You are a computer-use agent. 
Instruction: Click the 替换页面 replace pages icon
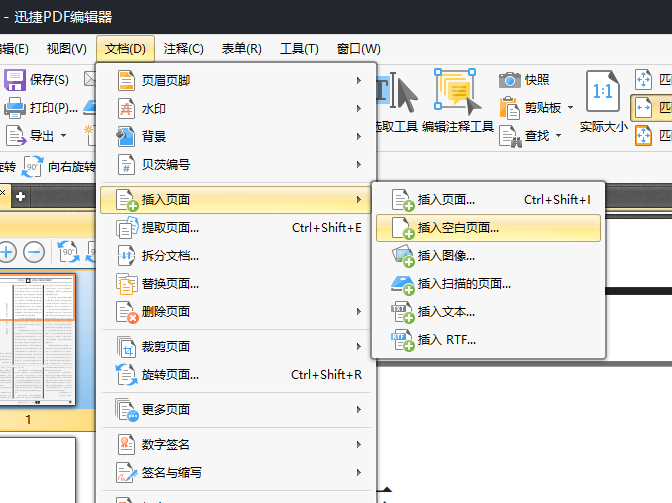(126, 284)
